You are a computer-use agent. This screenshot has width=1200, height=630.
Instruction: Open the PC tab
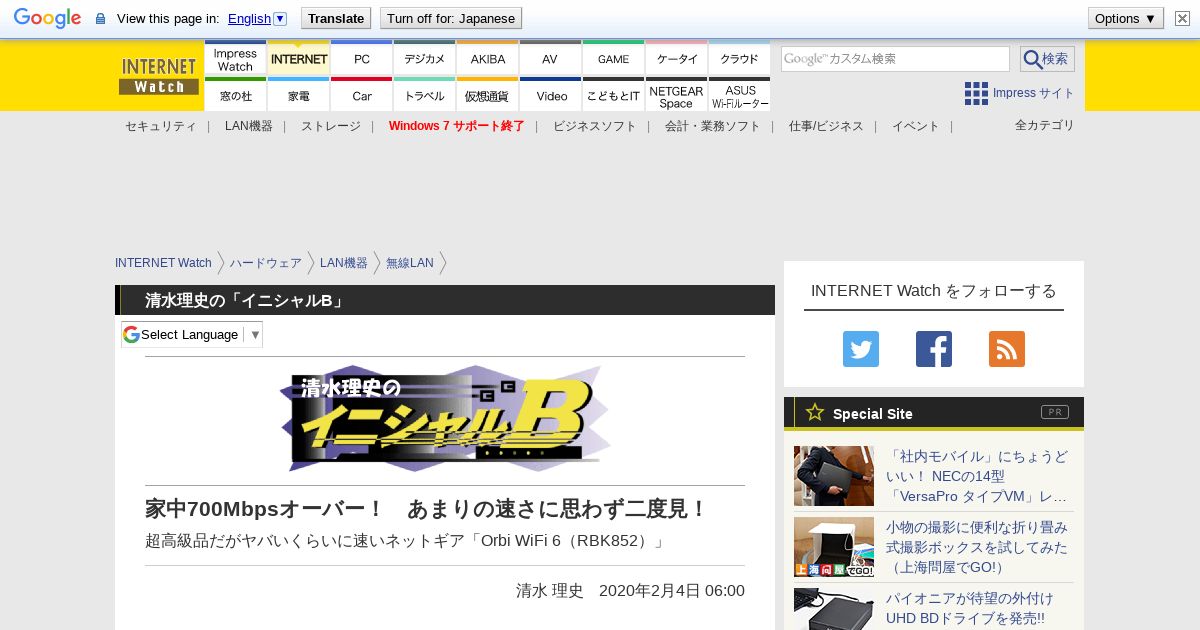tap(362, 59)
